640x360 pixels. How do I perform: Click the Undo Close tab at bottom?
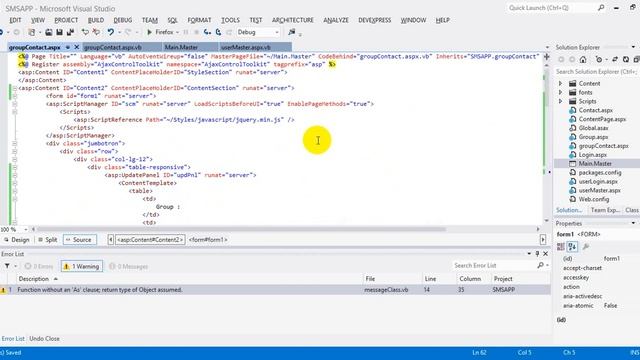click(44, 339)
